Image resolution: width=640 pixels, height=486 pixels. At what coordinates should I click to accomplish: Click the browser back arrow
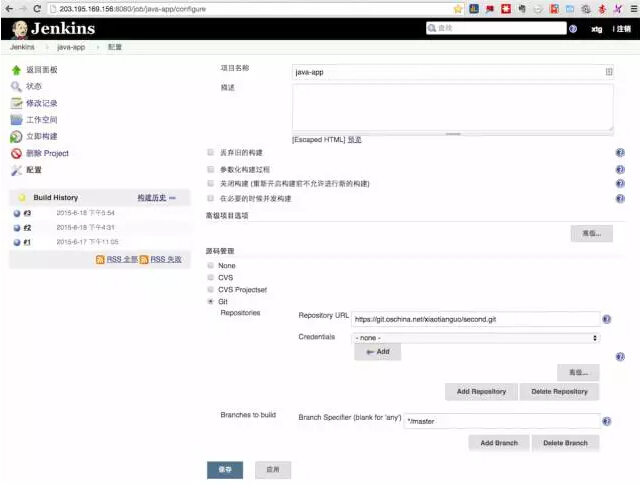[9, 9]
